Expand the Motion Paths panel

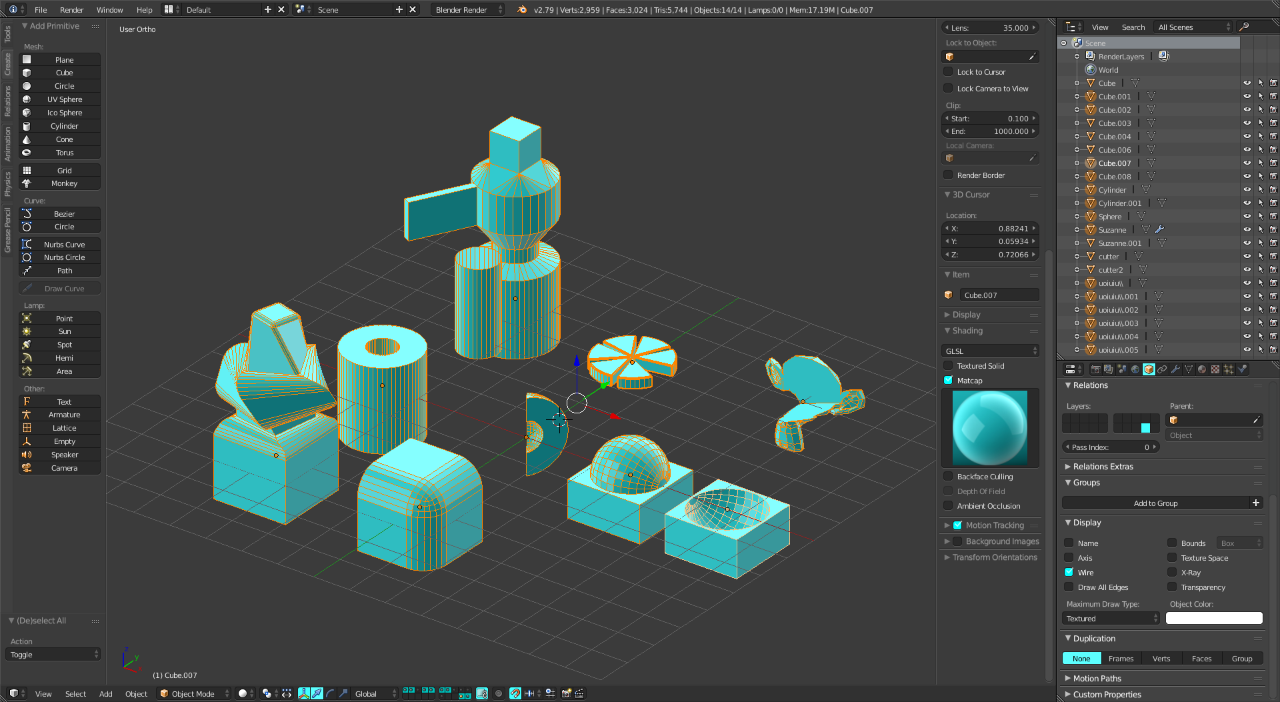coord(1095,678)
